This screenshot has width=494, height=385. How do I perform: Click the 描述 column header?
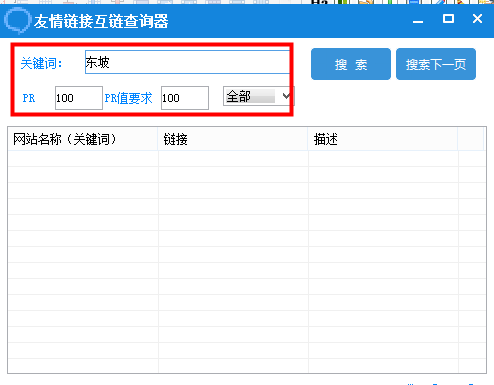[383, 139]
